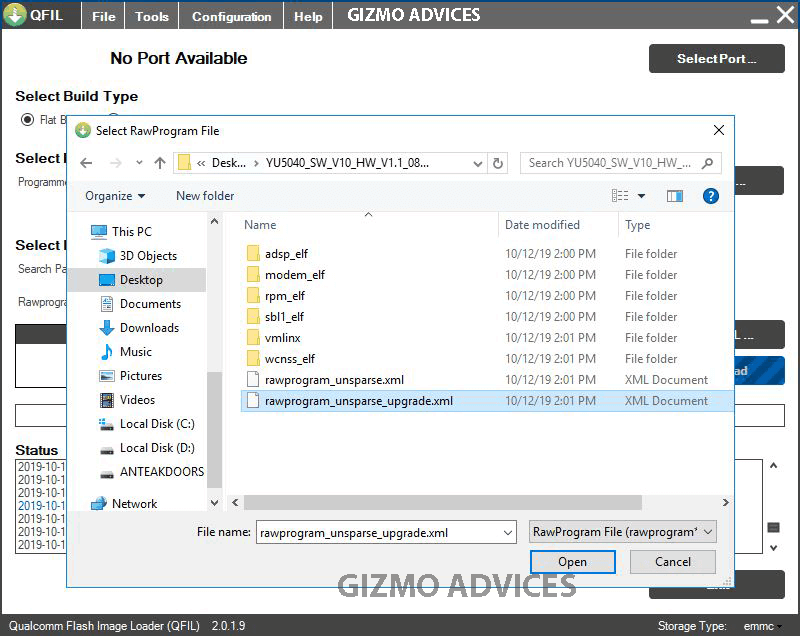Click the change view icon
The width and height of the screenshot is (800, 636).
click(x=620, y=196)
